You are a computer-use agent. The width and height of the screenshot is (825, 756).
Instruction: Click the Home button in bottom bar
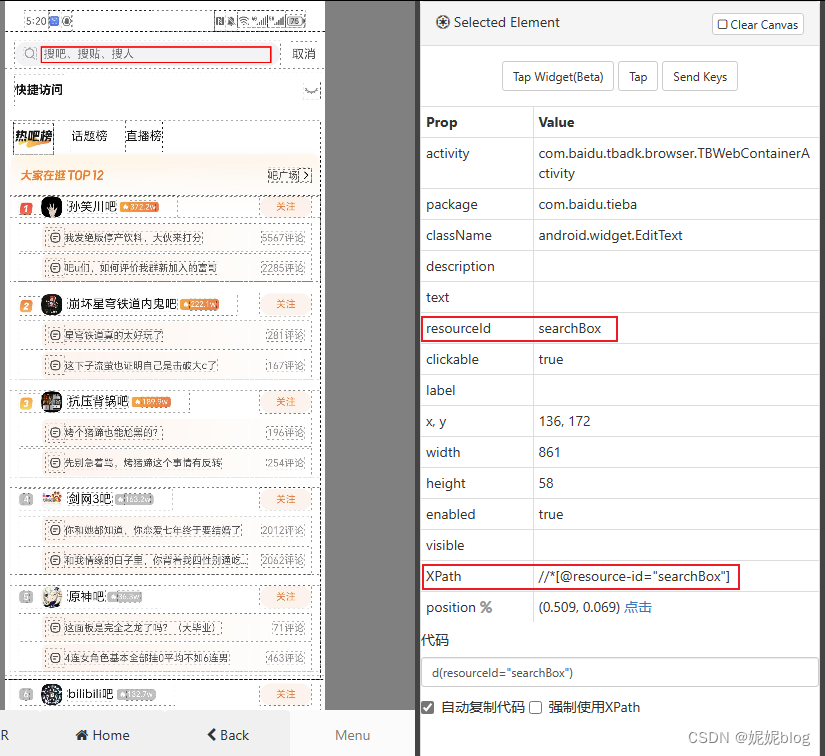pos(102,735)
